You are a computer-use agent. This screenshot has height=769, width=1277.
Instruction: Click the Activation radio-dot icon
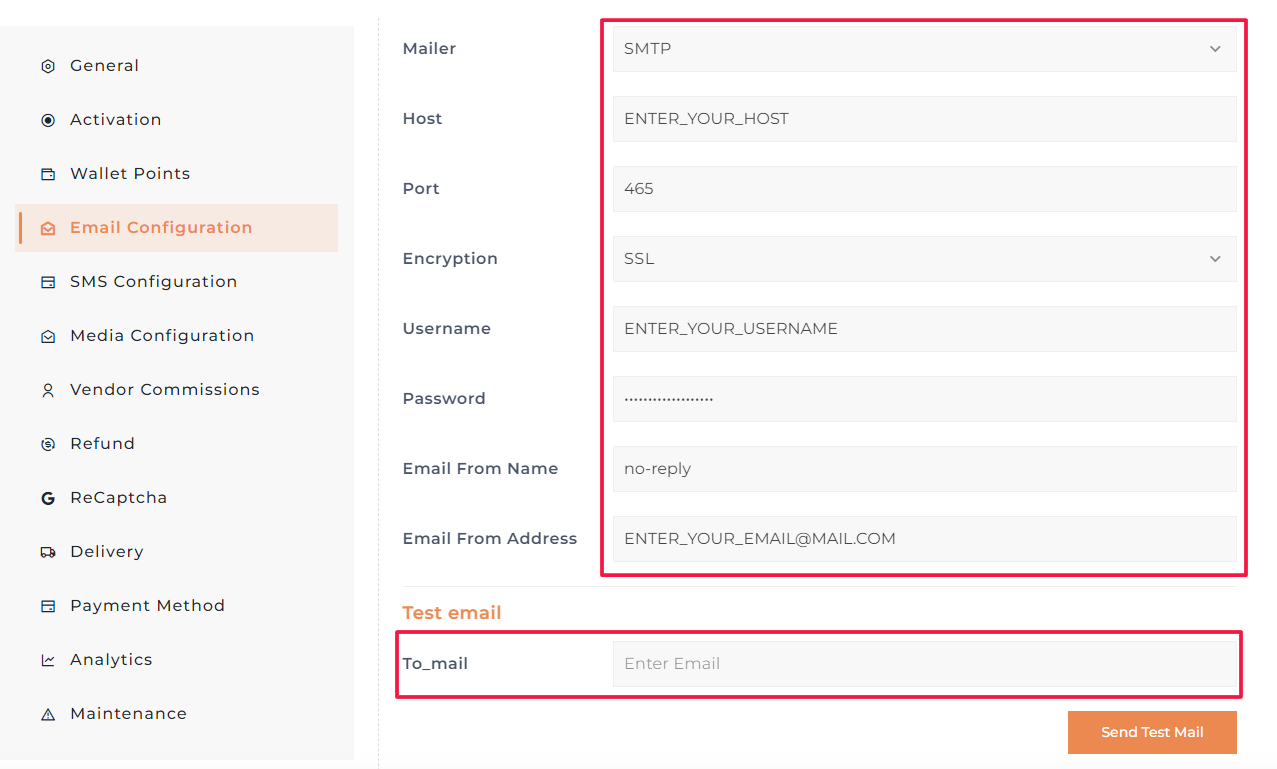48,121
